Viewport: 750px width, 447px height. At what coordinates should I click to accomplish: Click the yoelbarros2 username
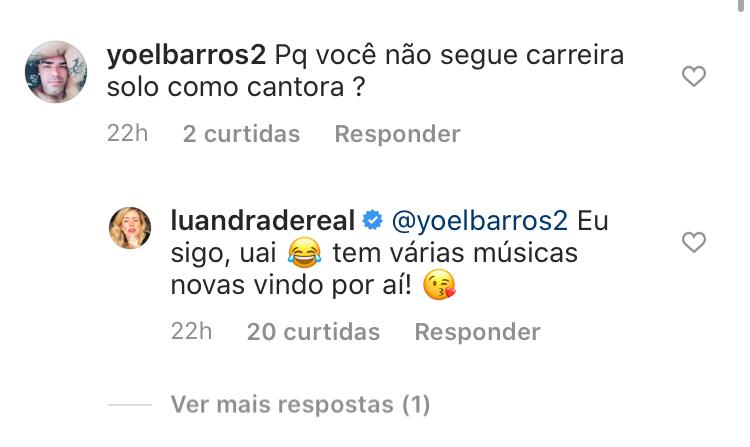(186, 55)
